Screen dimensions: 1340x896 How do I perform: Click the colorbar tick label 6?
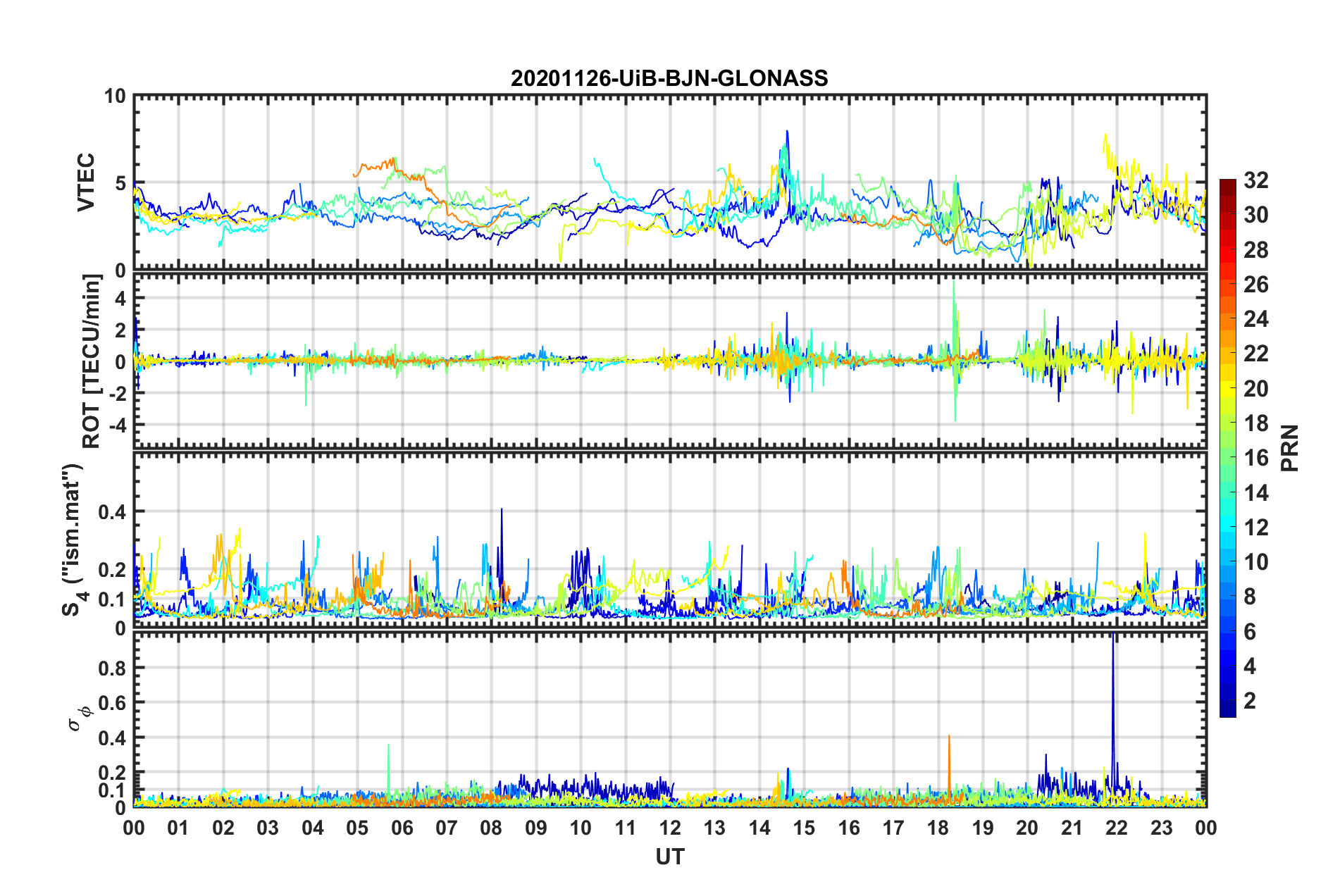(1250, 632)
